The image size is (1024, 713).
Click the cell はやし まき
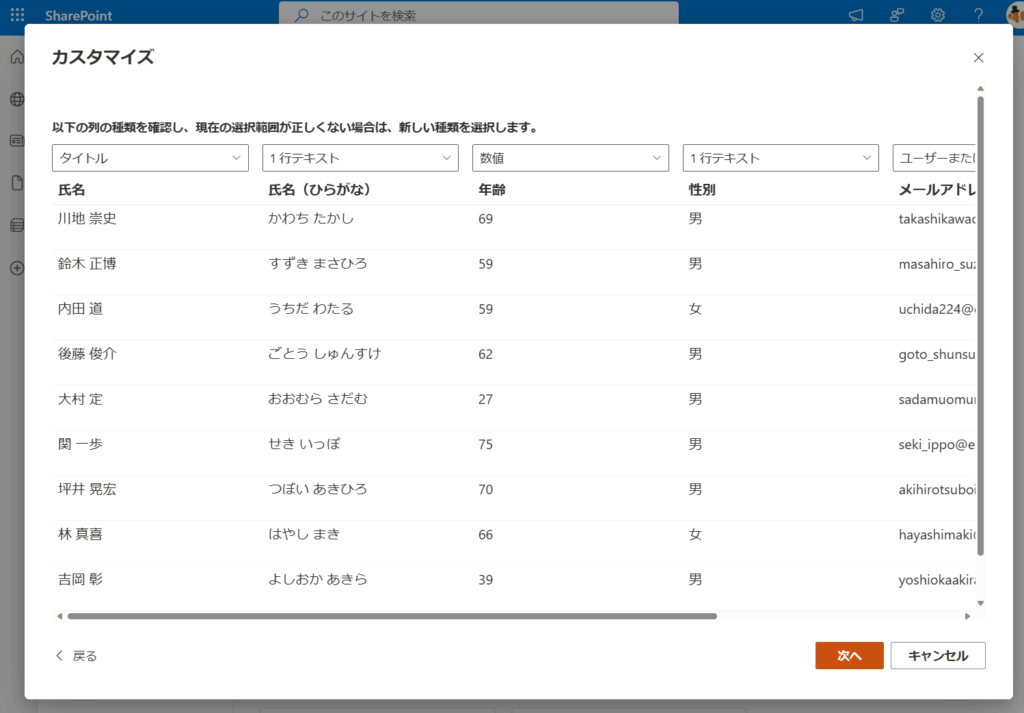[x=304, y=534]
